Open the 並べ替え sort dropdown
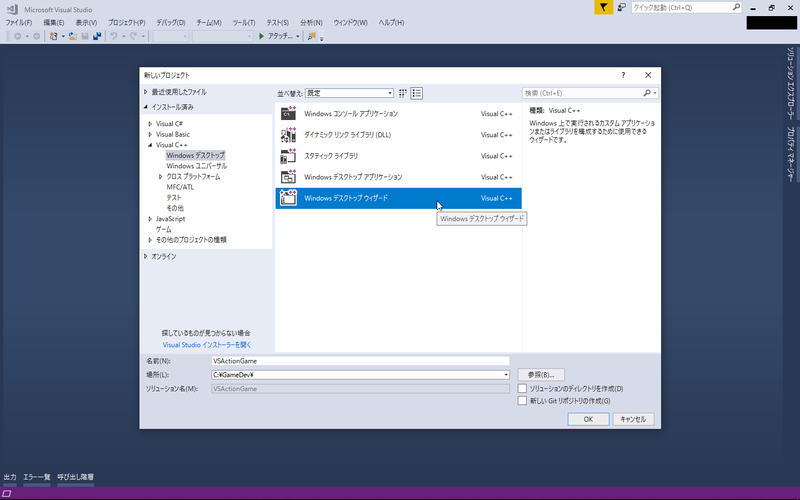The height and width of the screenshot is (500, 800). (x=349, y=93)
